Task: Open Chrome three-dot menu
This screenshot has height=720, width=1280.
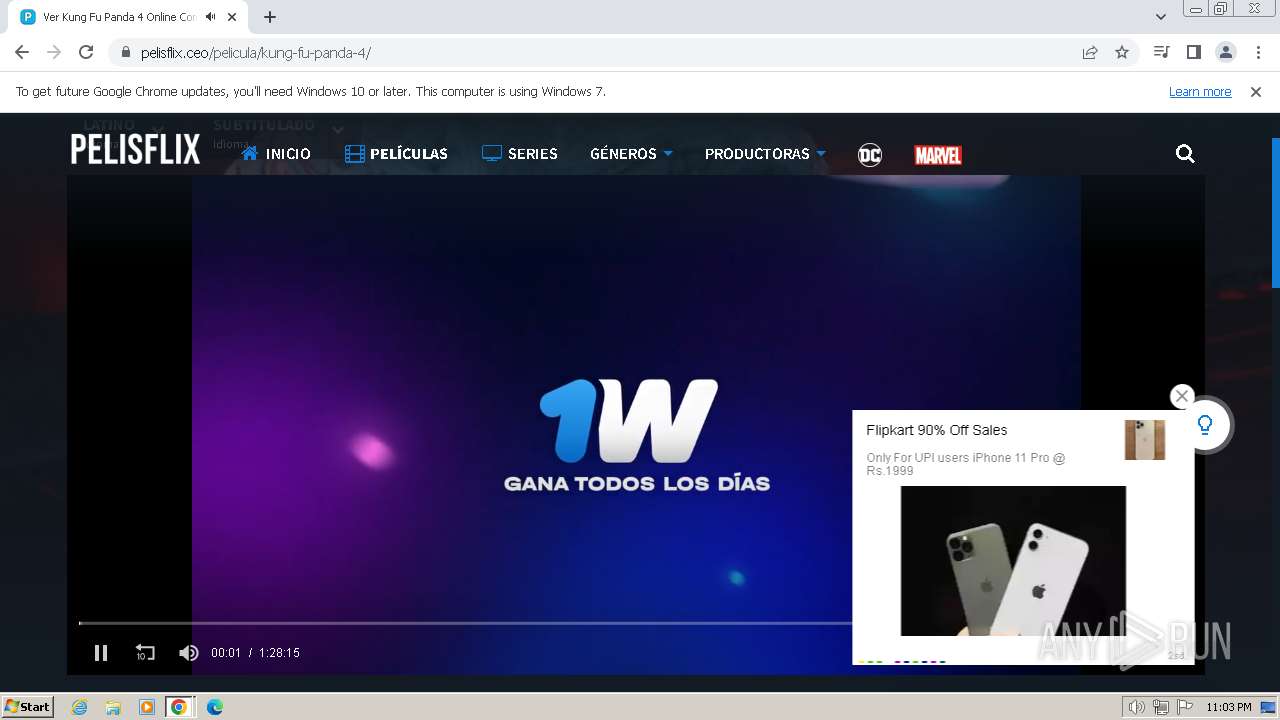Action: tap(1258, 53)
